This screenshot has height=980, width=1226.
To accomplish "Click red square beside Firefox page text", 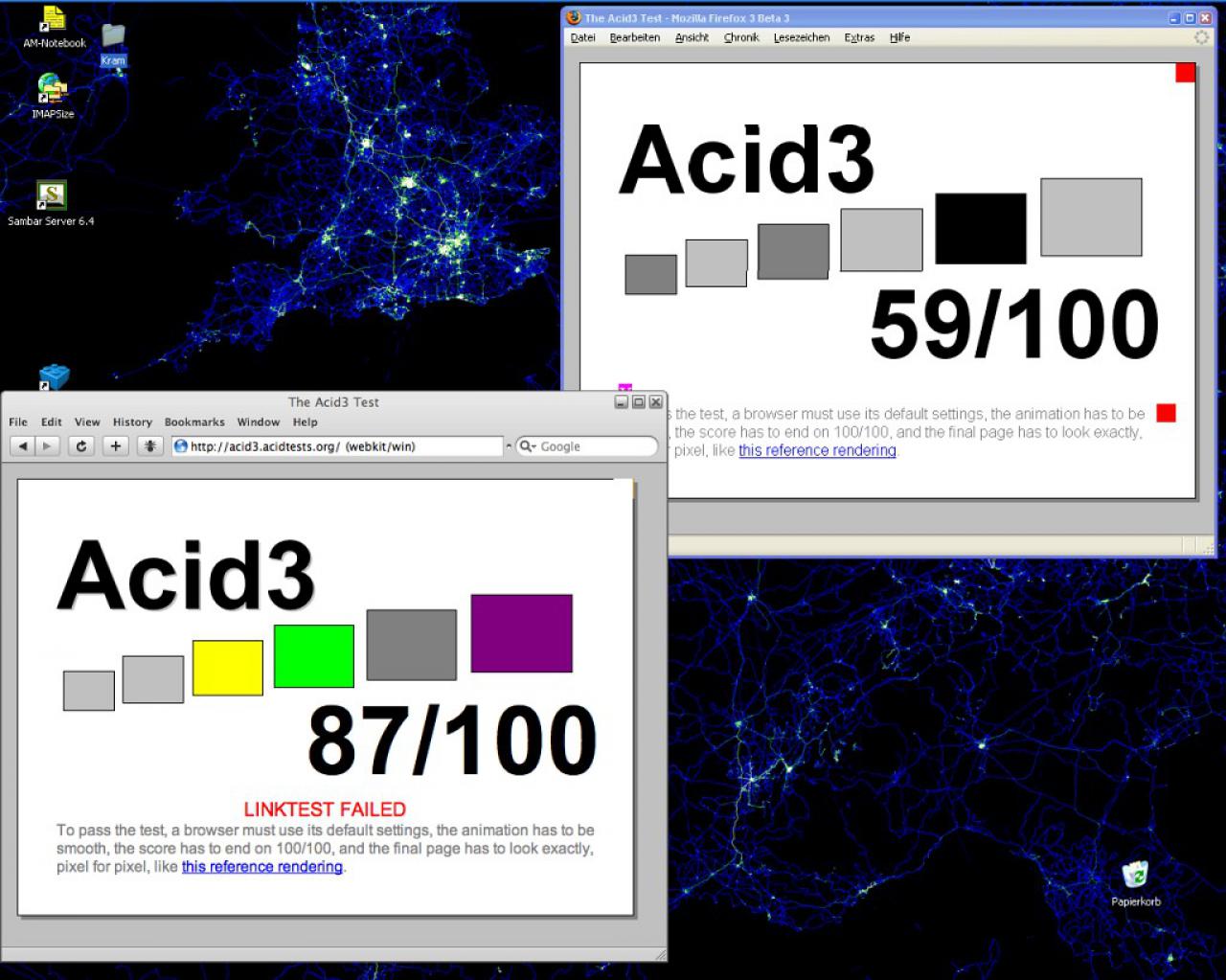I will (1166, 413).
